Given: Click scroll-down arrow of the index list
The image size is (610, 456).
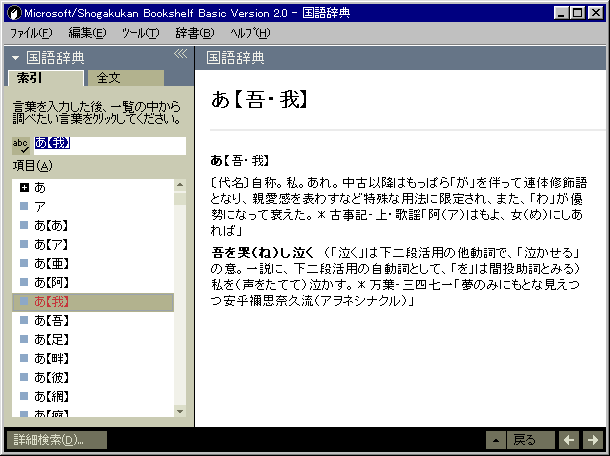Looking at the screenshot, I should coord(180,410).
